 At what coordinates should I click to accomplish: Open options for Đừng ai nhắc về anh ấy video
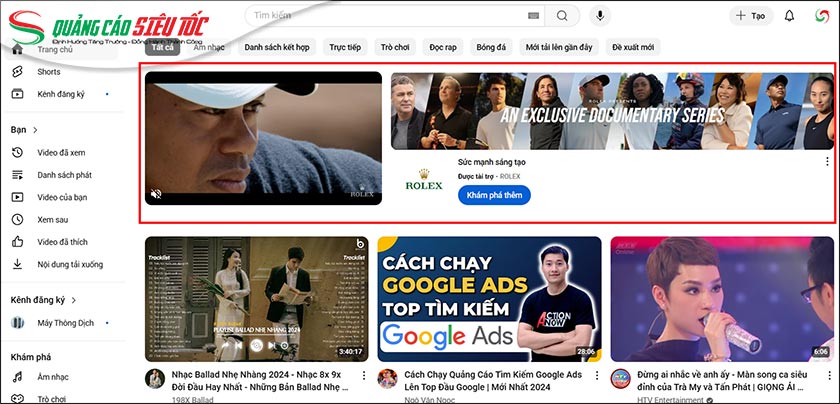829,375
